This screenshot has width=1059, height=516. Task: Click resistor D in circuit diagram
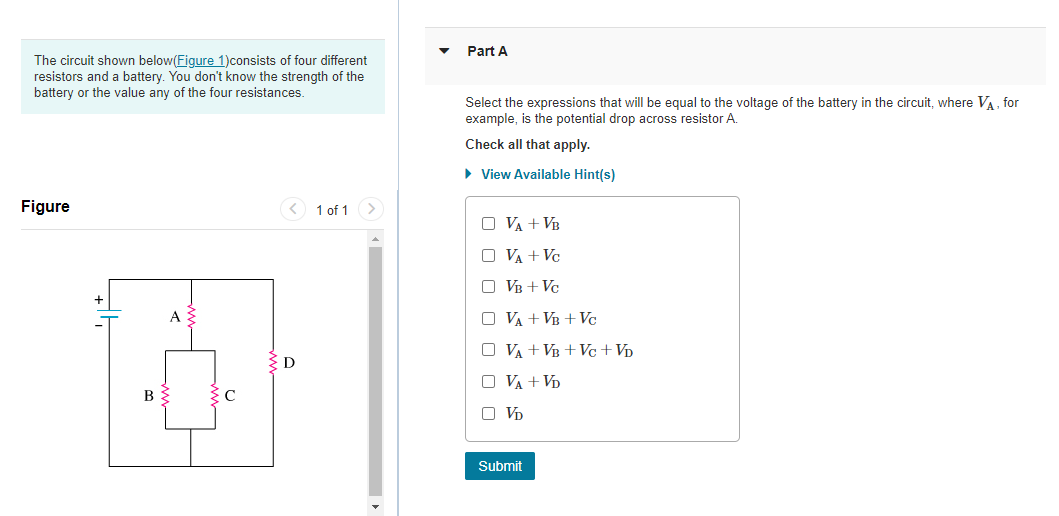pos(273,362)
